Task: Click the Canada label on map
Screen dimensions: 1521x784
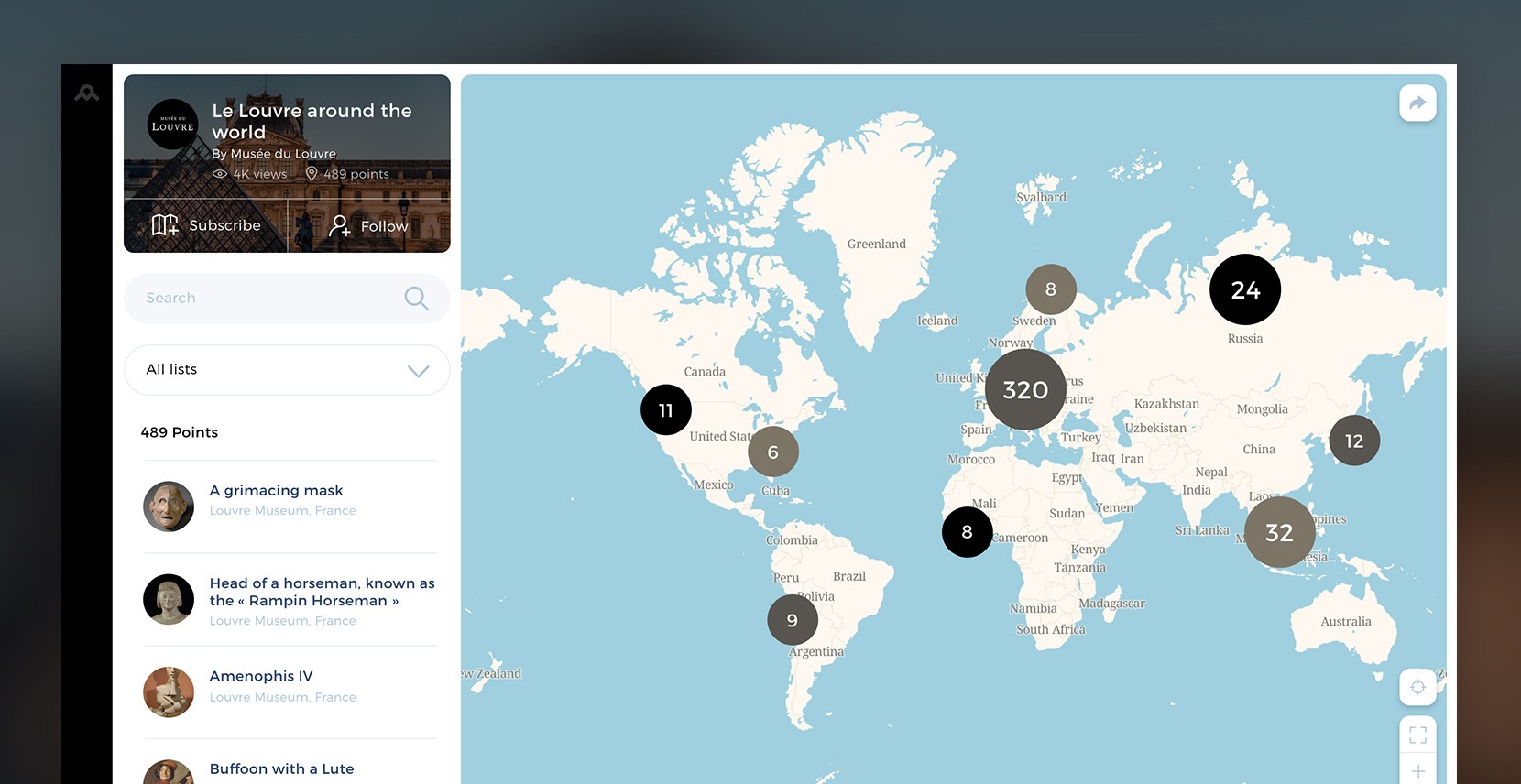Action: click(705, 372)
